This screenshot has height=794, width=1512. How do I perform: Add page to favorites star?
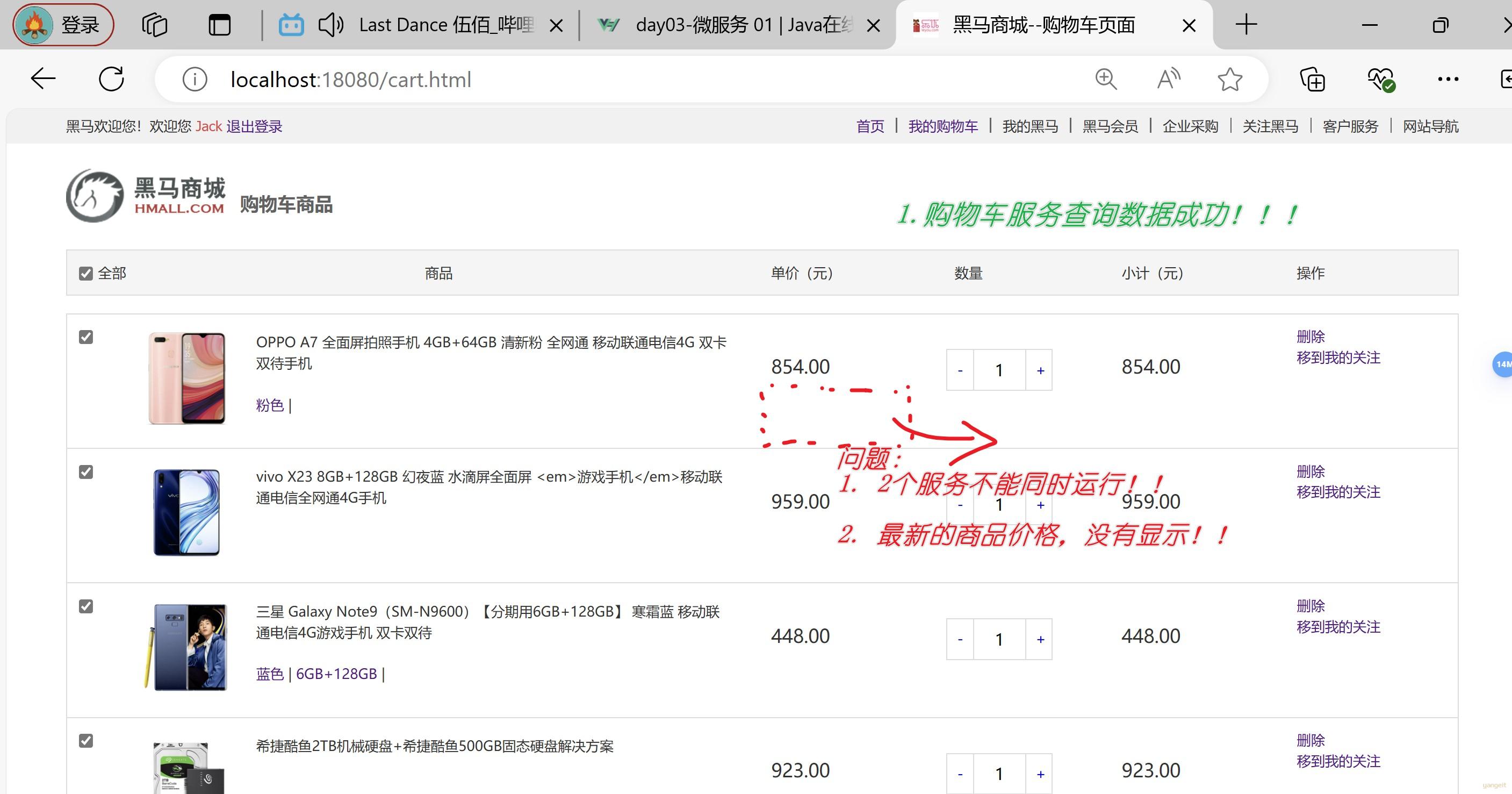[1230, 79]
